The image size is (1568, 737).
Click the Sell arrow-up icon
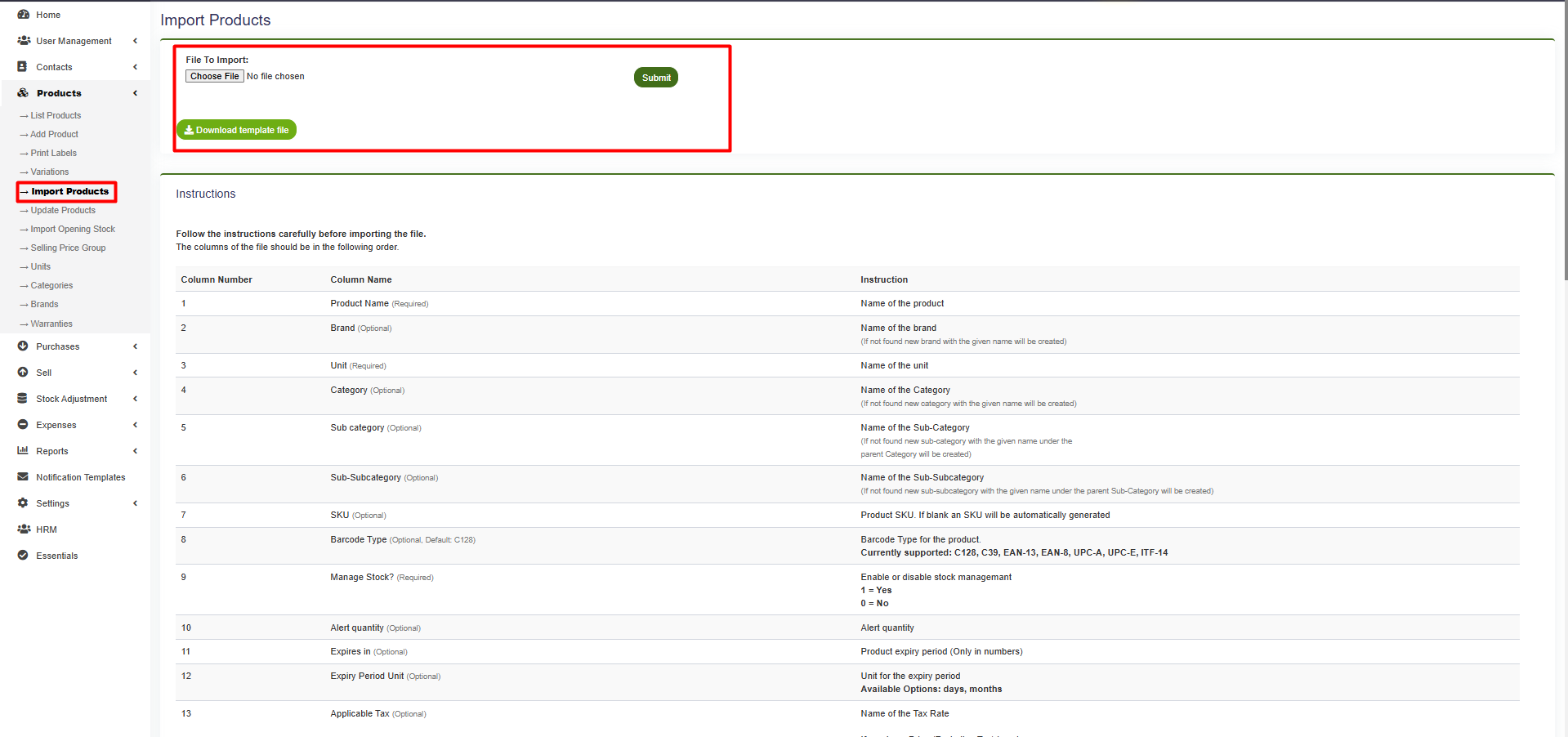click(x=23, y=373)
